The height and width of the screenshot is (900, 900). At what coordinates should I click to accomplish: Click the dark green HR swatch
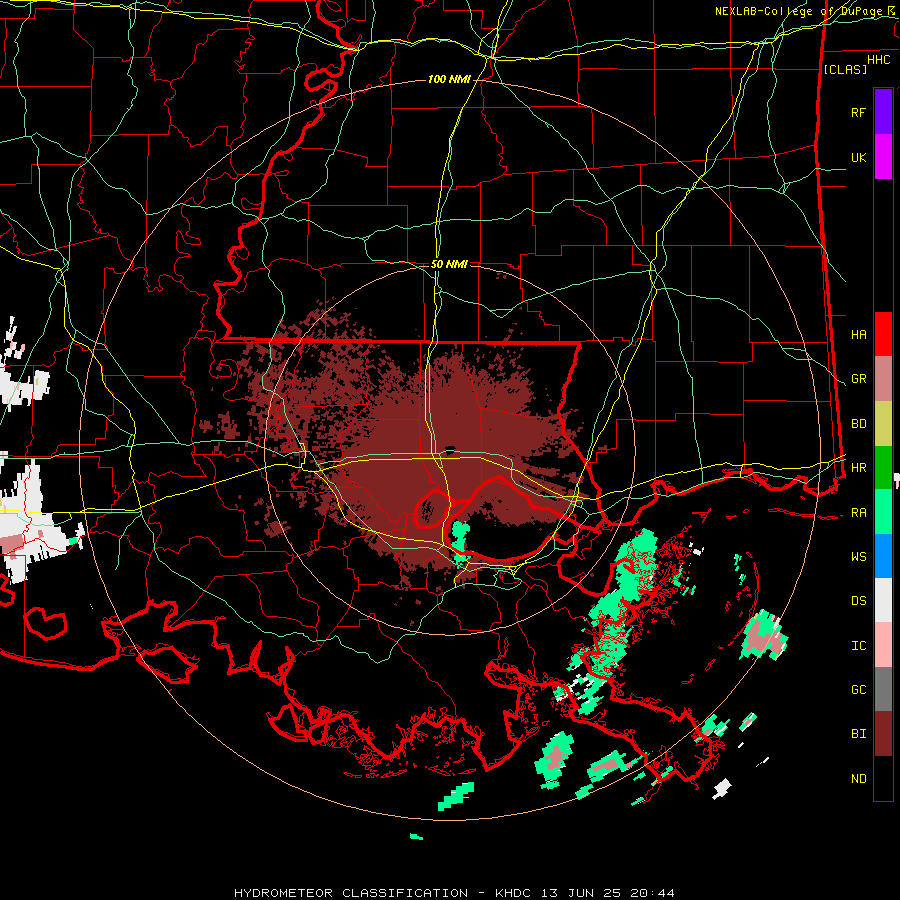pos(883,468)
